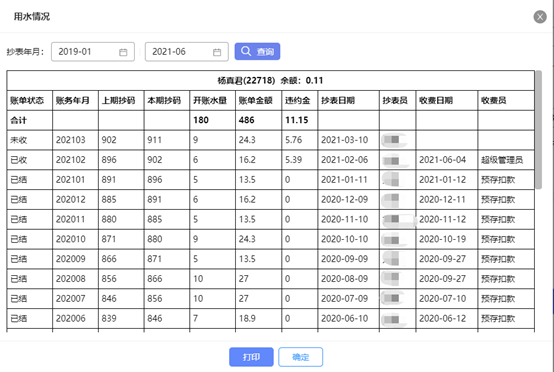Viewport: 554px width, 372px height.
Task: Open calendar icon in start month field
Action: (x=123, y=52)
